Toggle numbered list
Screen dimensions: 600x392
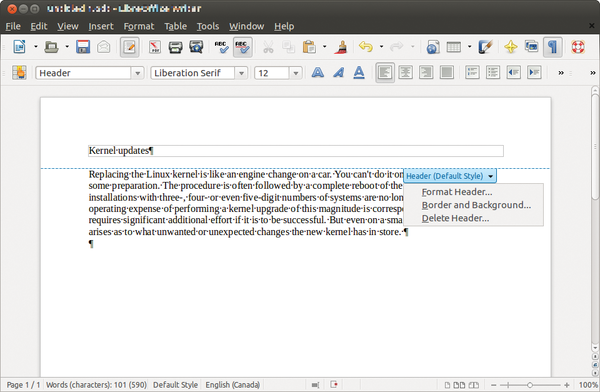472,72
